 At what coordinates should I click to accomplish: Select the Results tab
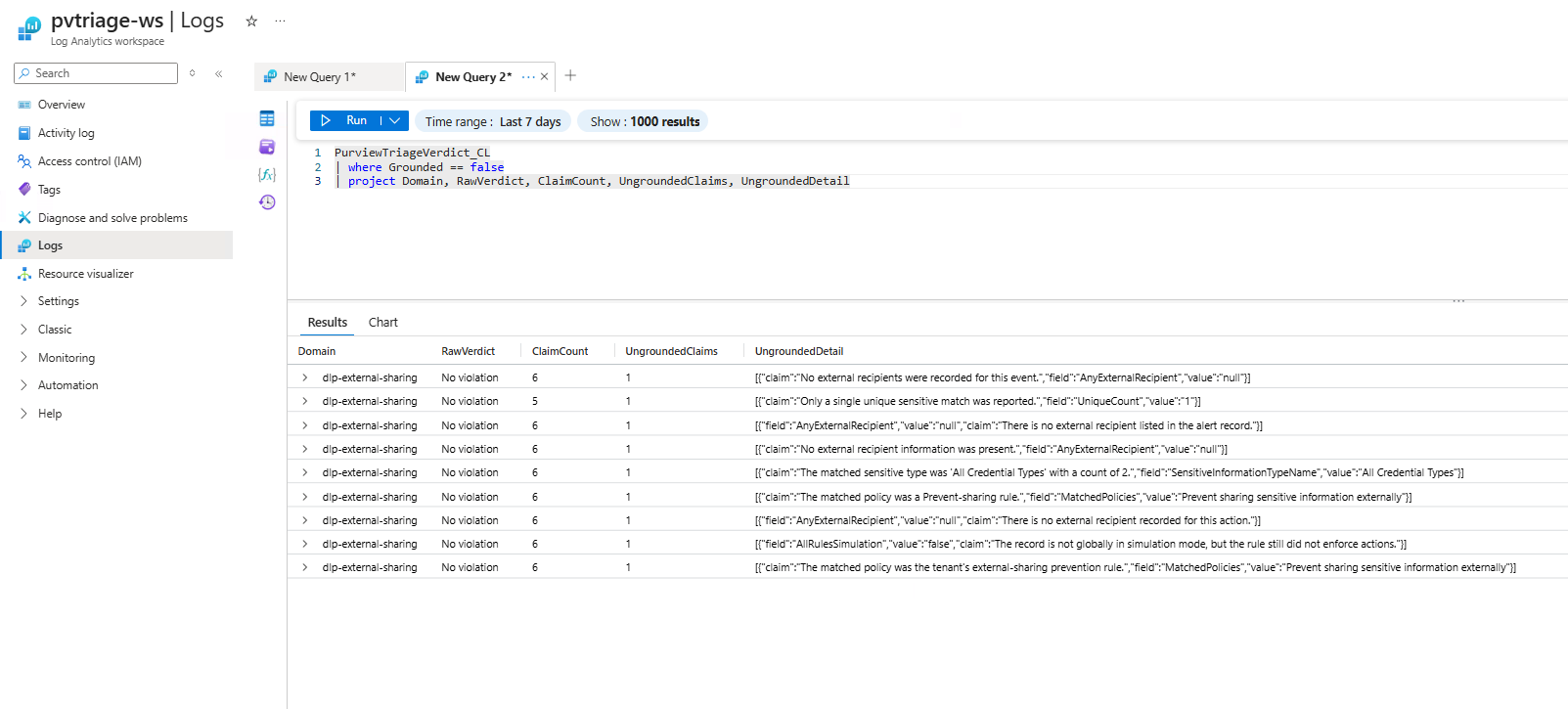coord(328,322)
